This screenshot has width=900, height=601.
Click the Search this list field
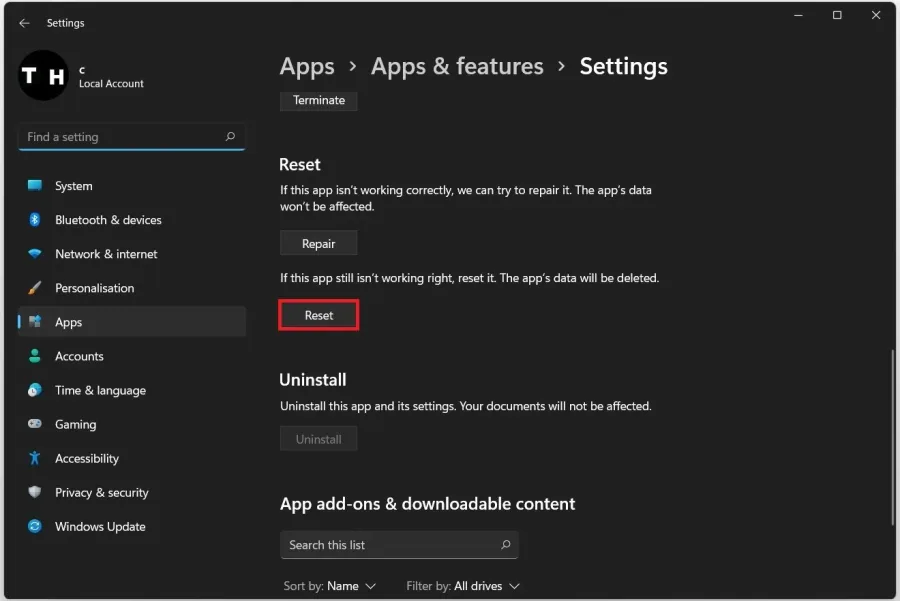399,544
